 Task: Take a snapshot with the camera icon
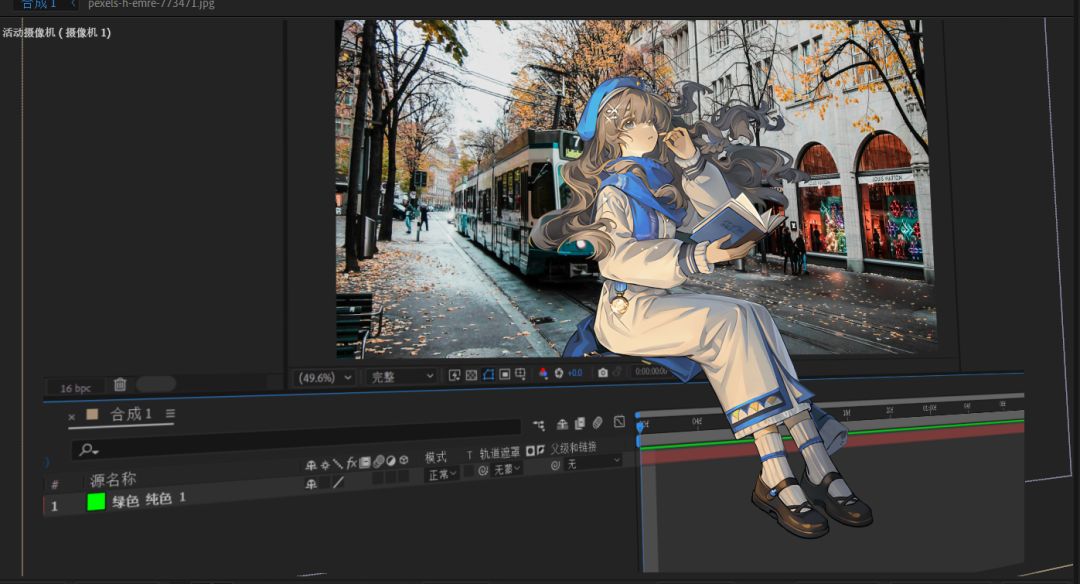(602, 373)
